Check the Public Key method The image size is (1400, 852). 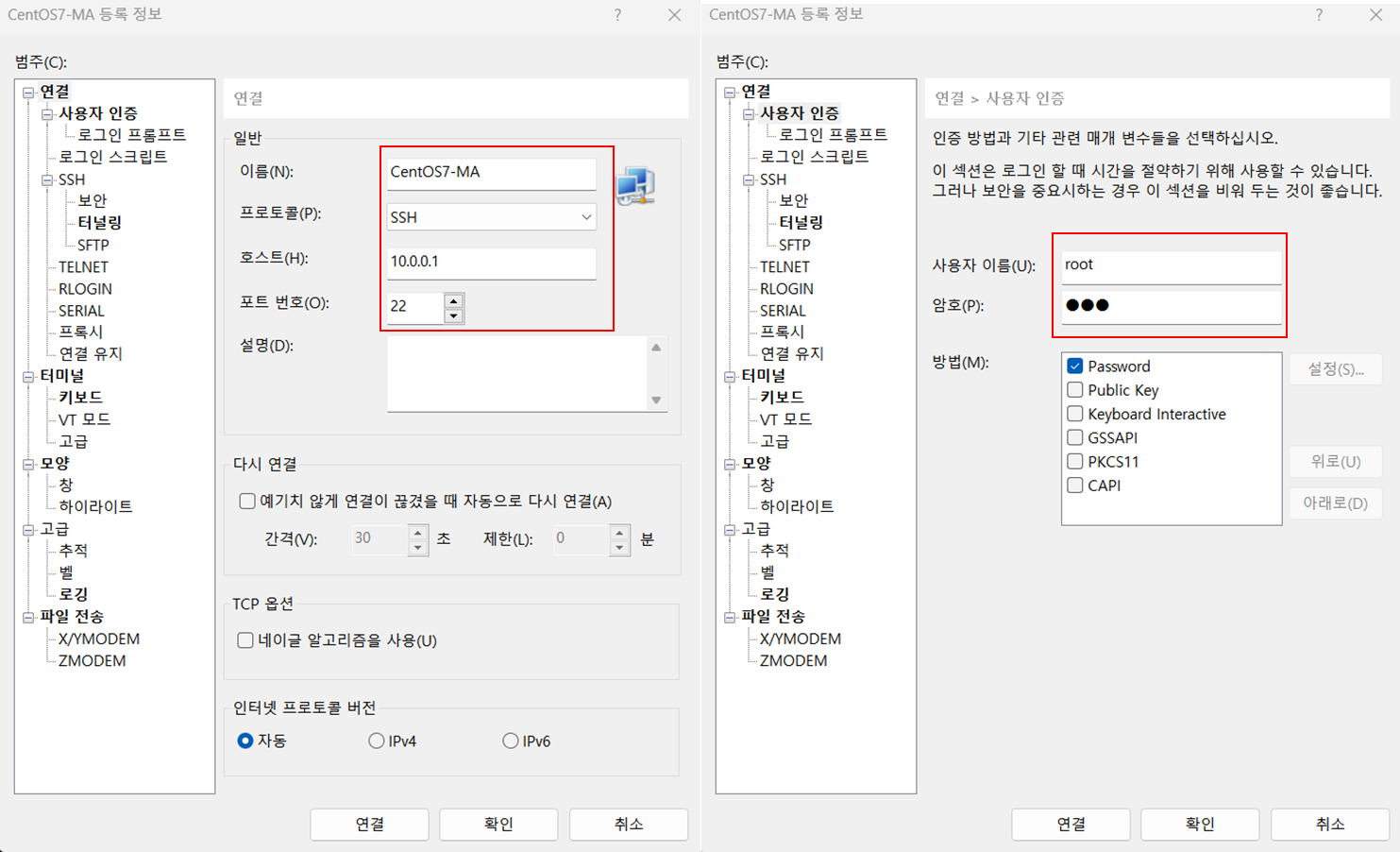coord(1075,390)
